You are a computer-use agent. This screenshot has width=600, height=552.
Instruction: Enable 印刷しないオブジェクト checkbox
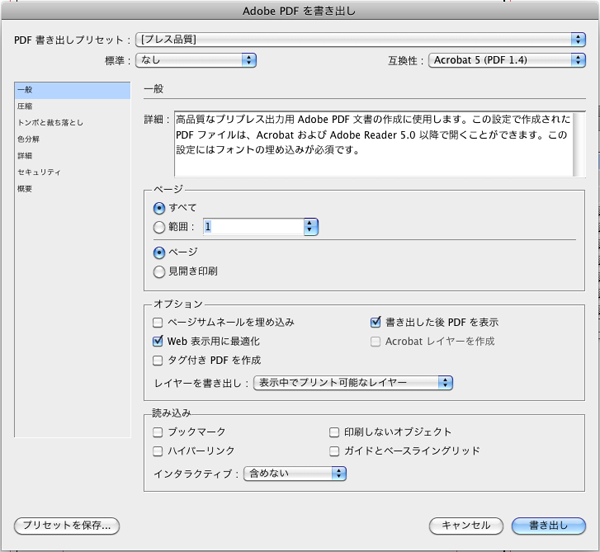(334, 432)
